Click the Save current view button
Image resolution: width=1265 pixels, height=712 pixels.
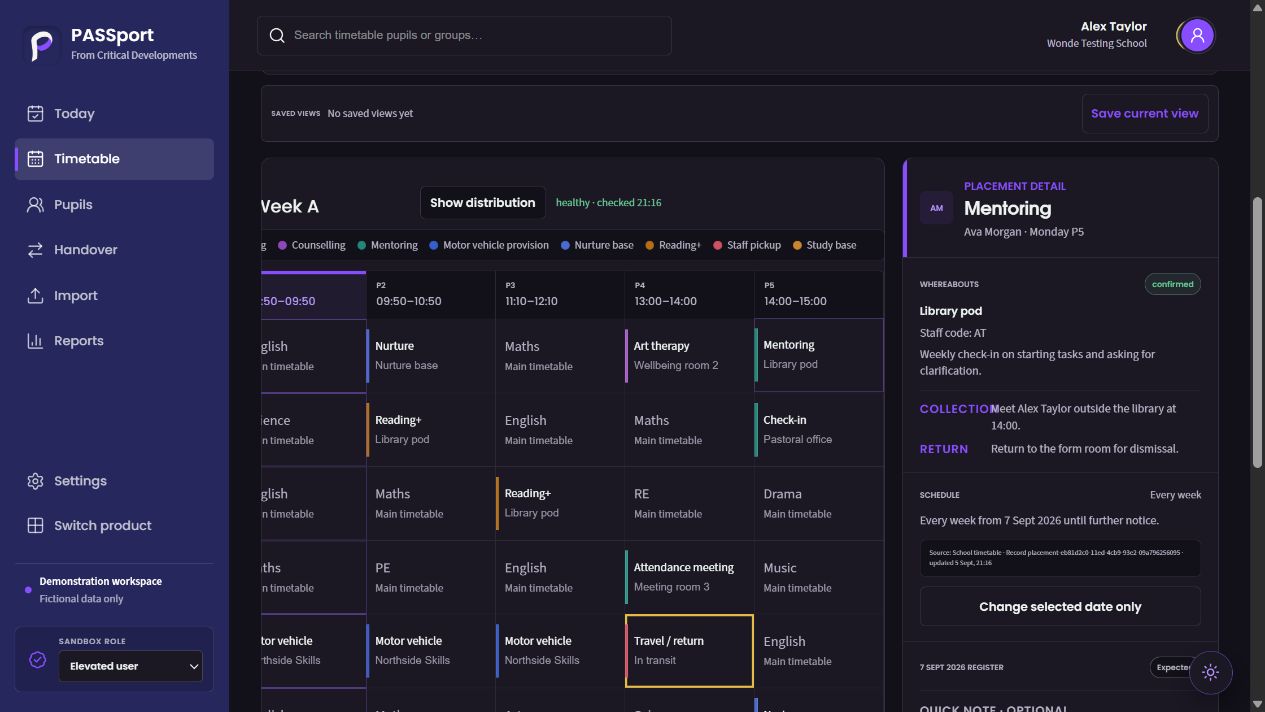[1145, 114]
